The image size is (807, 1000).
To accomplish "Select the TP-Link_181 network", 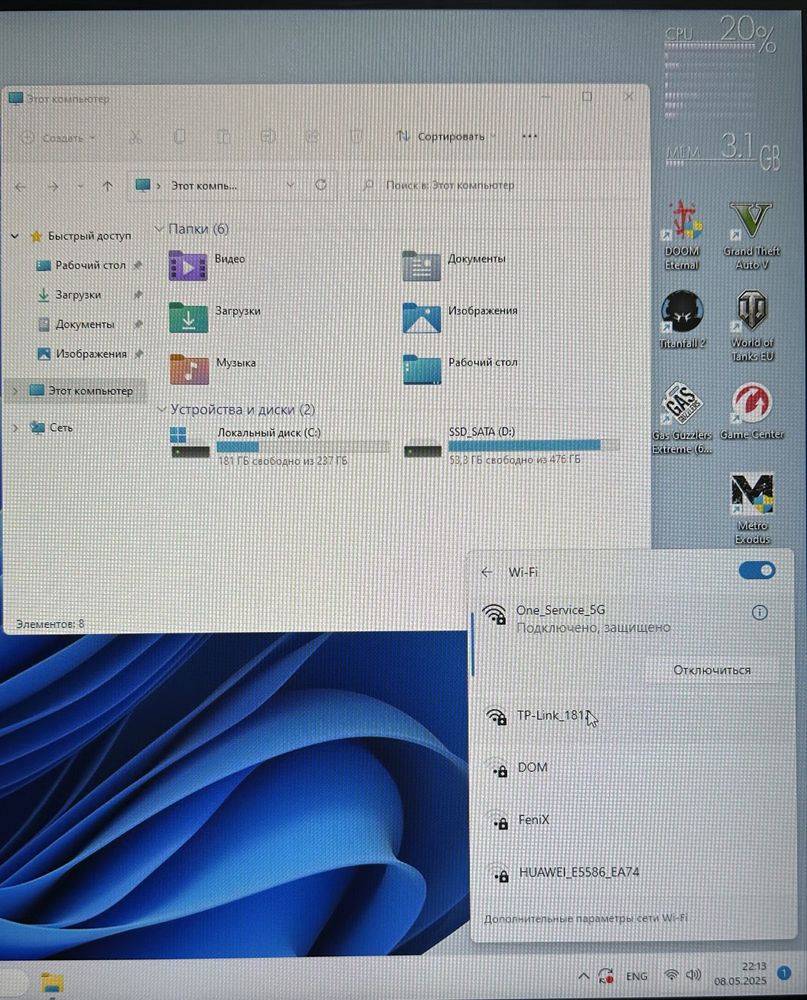I will pos(632,716).
